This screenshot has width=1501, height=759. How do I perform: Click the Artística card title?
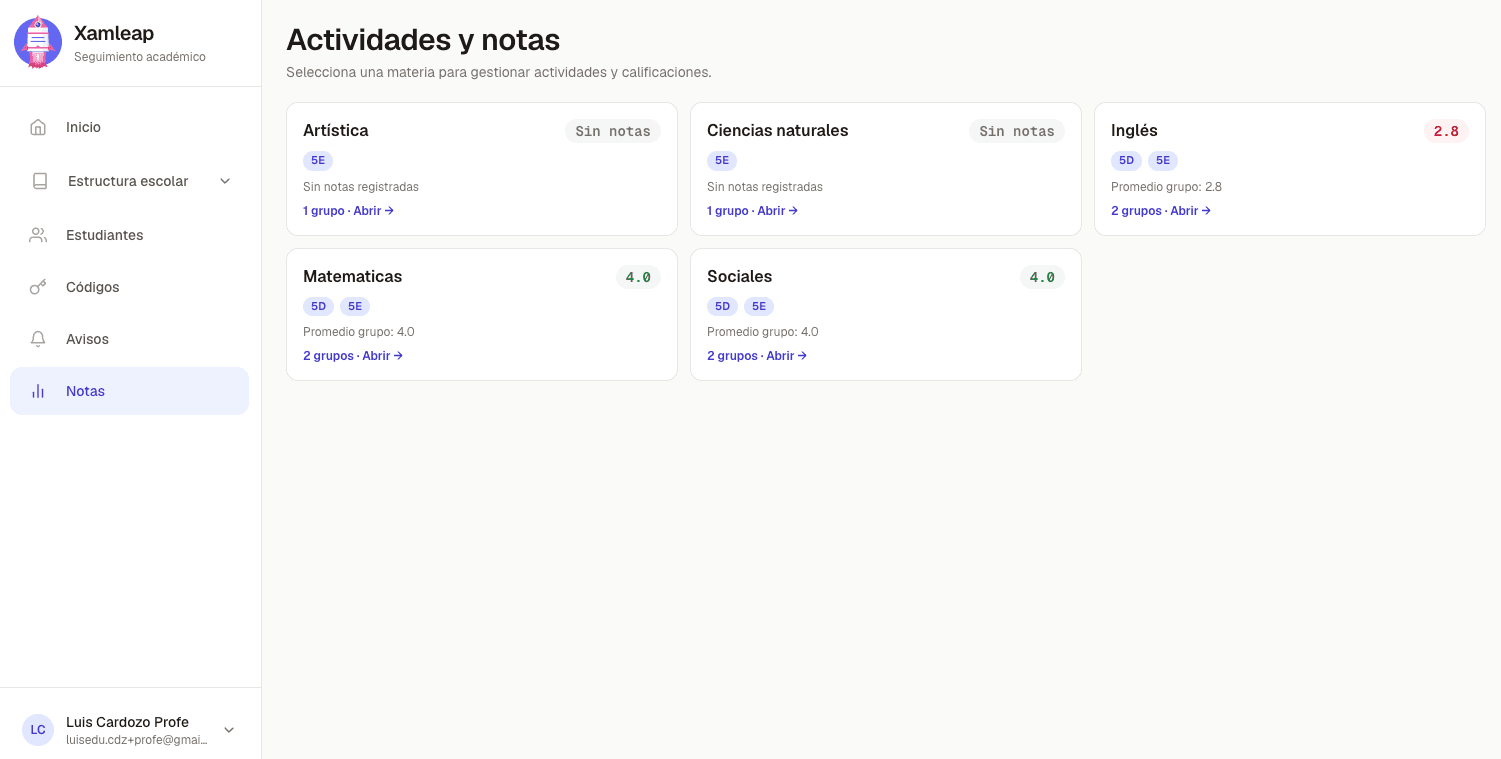(x=336, y=130)
